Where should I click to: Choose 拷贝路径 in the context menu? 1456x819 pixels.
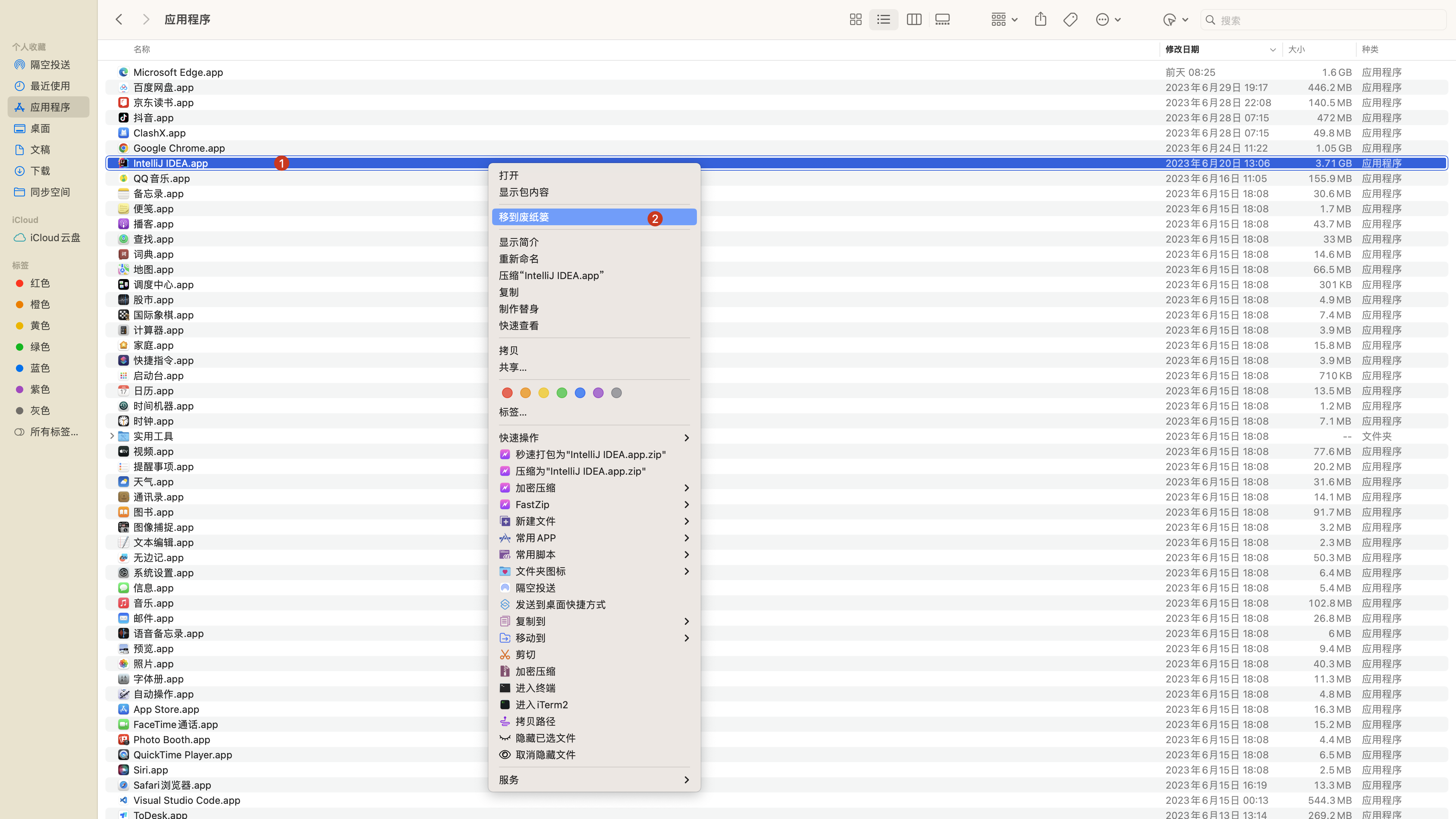(594, 721)
